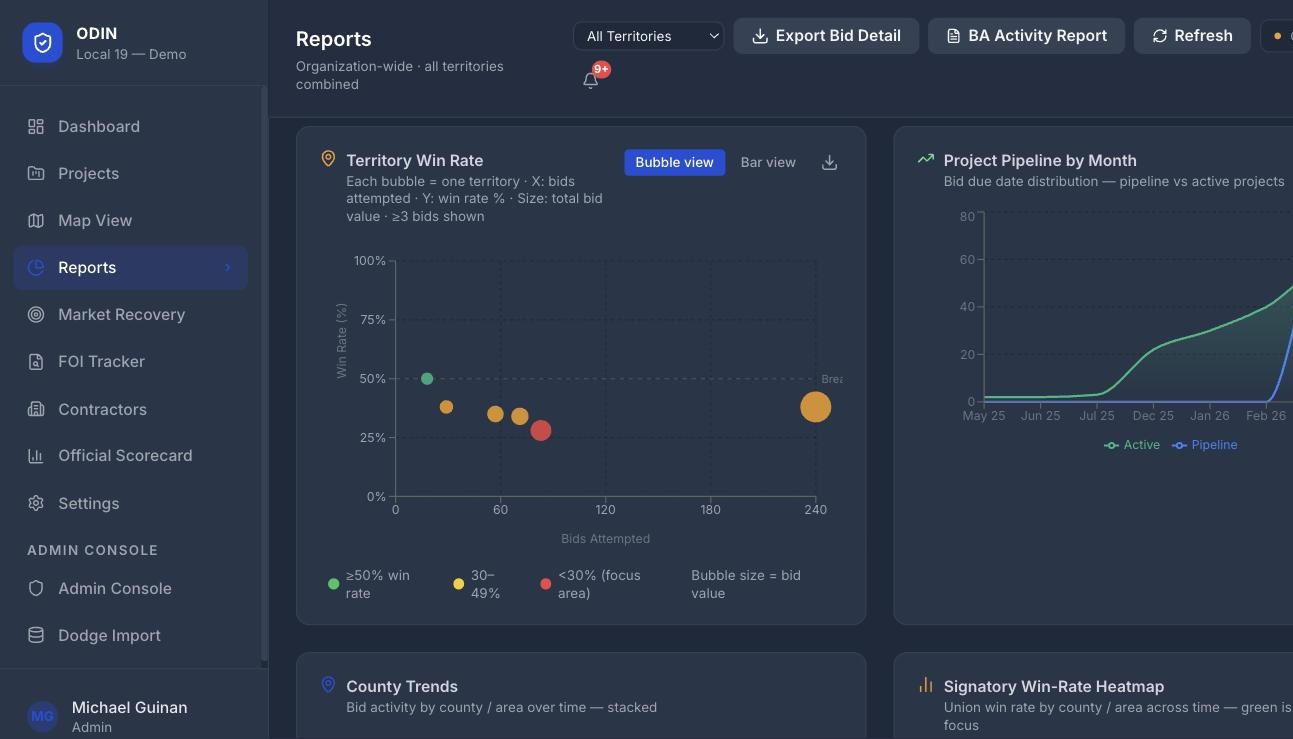Viewport: 1293px width, 739px height.
Task: Open Official Scorecard
Action: pos(131,455)
